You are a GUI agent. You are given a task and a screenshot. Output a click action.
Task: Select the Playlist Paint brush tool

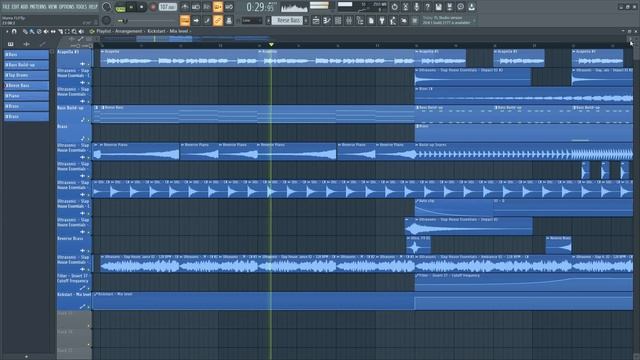click(31, 31)
